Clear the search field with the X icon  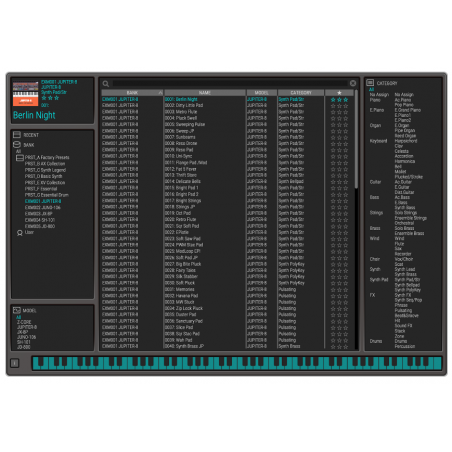pos(353,83)
